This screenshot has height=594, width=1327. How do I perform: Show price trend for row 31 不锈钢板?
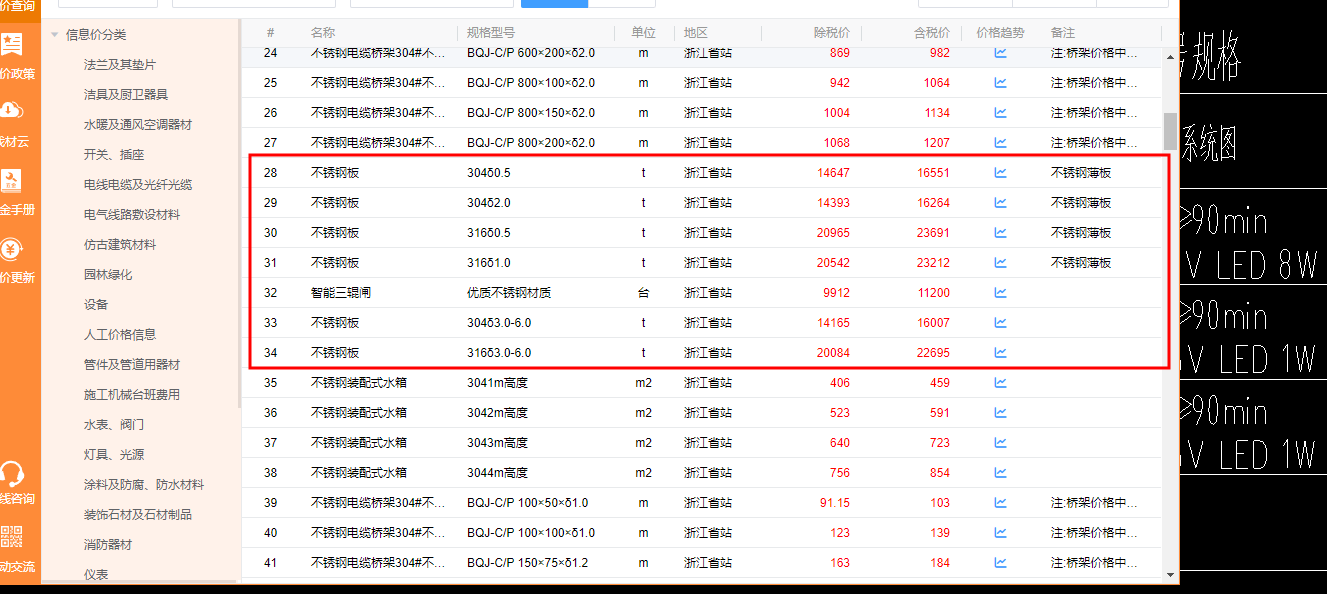1000,263
